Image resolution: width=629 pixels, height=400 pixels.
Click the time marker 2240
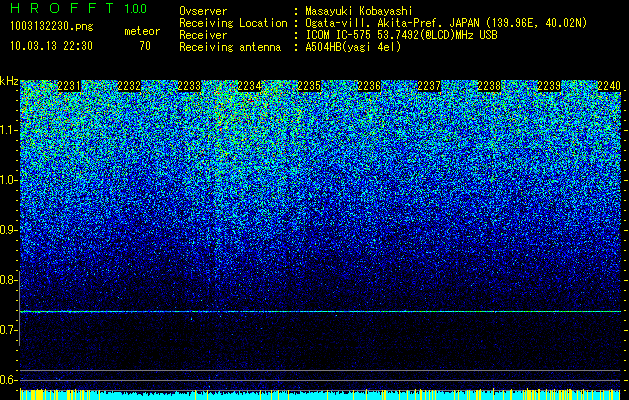[609, 86]
